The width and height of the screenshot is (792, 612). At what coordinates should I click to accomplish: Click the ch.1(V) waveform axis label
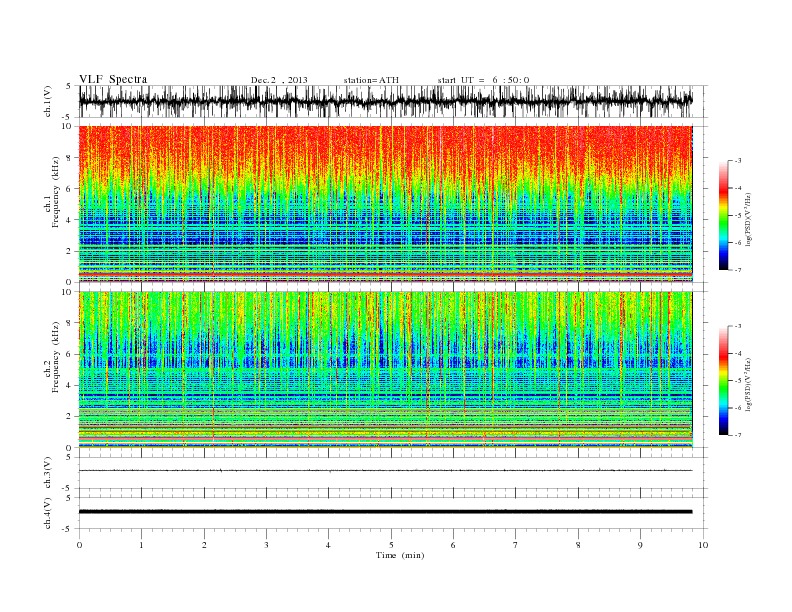click(x=48, y=101)
